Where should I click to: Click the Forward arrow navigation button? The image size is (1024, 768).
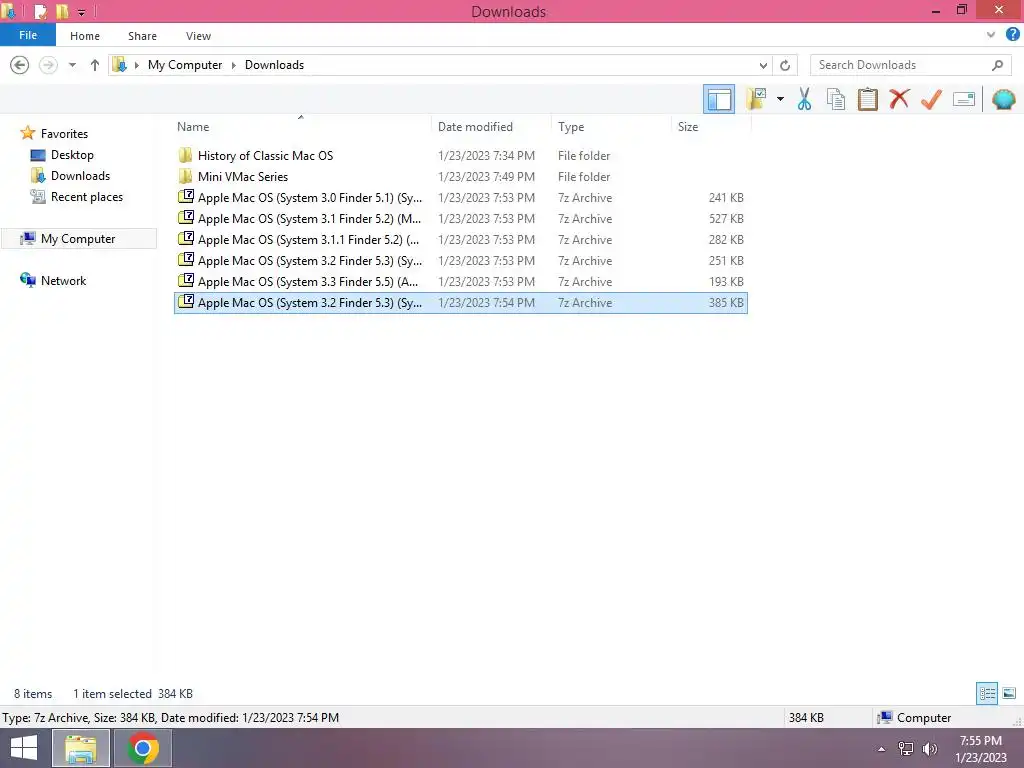(48, 65)
